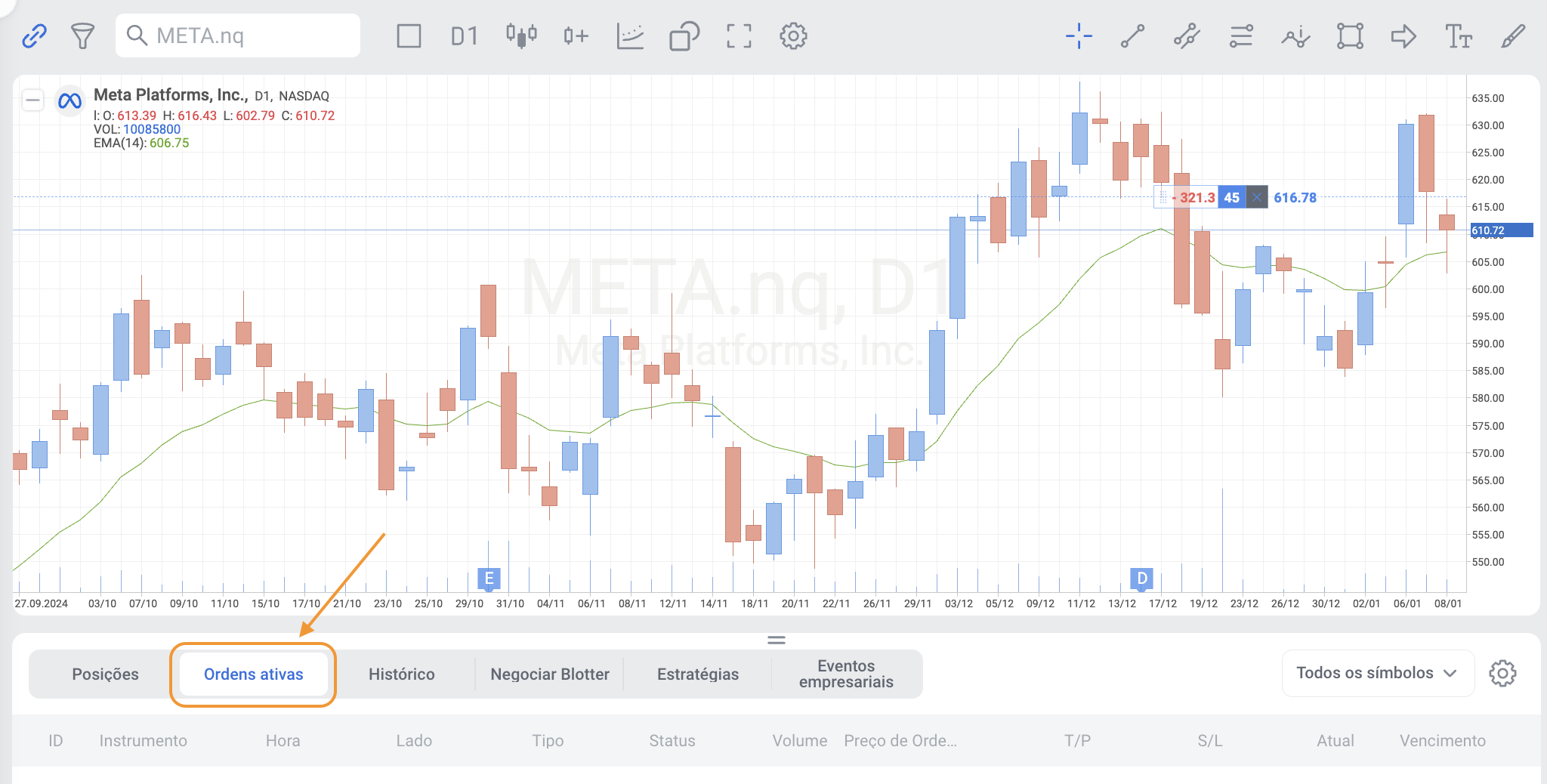
Task: Open the filter funnel icon
Action: tap(82, 35)
